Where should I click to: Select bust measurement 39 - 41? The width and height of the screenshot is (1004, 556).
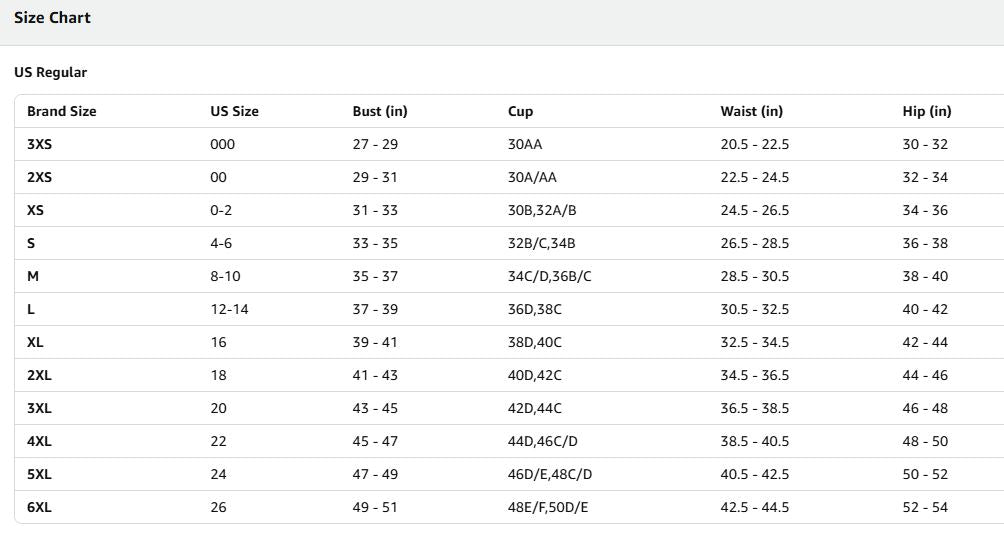coord(375,342)
